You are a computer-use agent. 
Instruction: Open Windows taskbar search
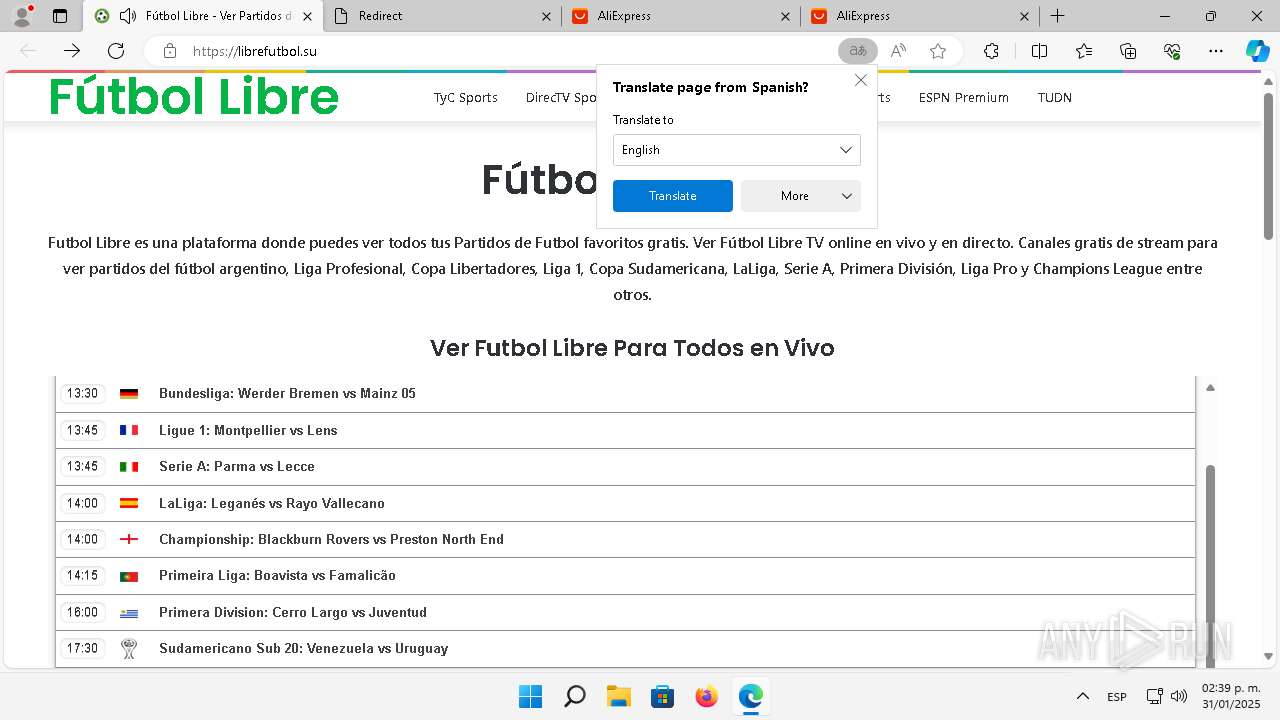click(x=575, y=696)
